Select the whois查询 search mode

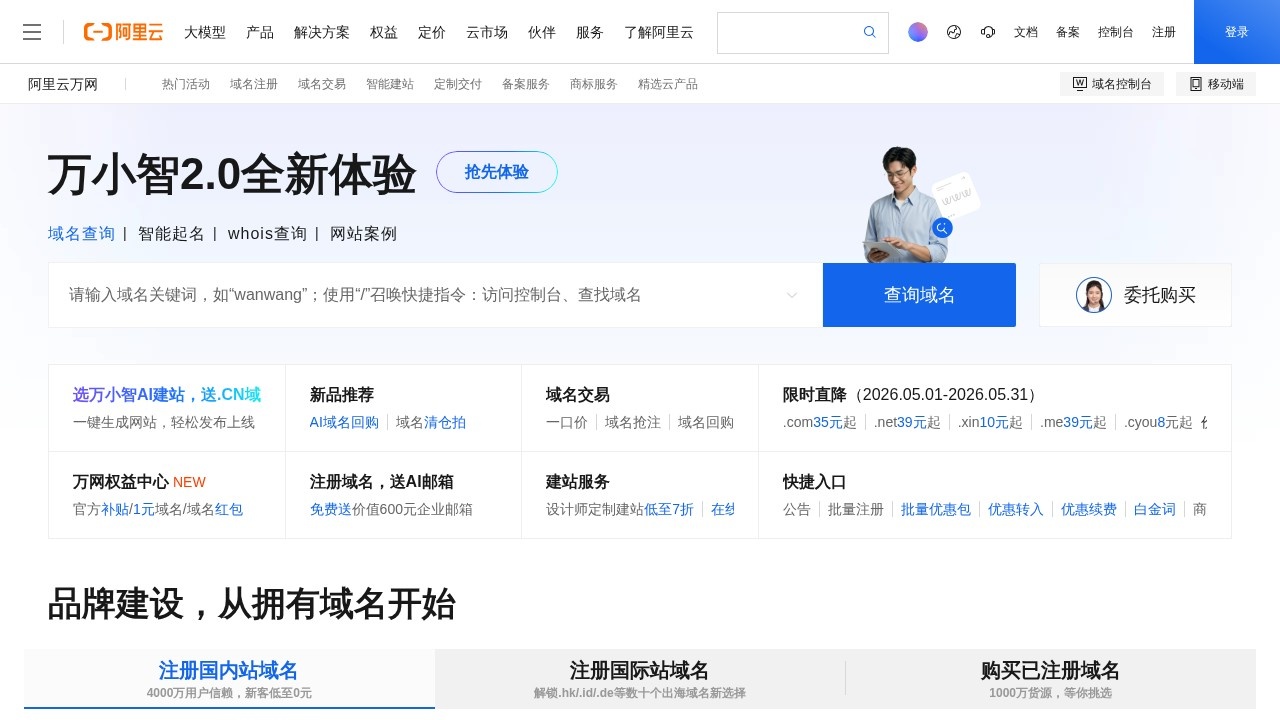coord(267,233)
